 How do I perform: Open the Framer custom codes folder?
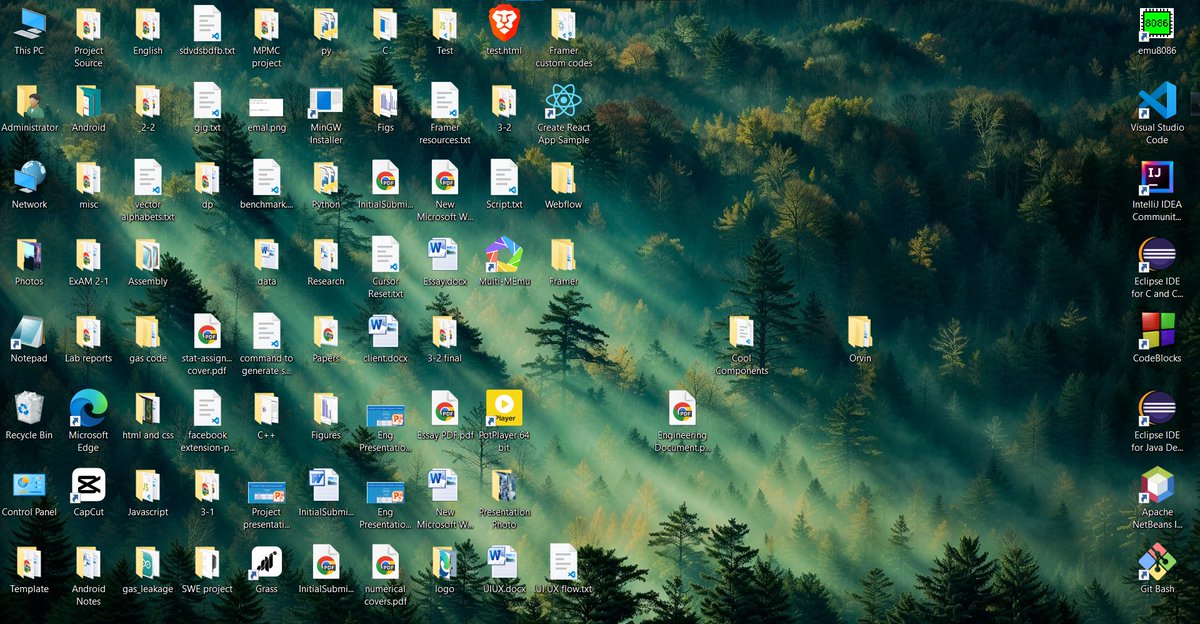point(563,37)
